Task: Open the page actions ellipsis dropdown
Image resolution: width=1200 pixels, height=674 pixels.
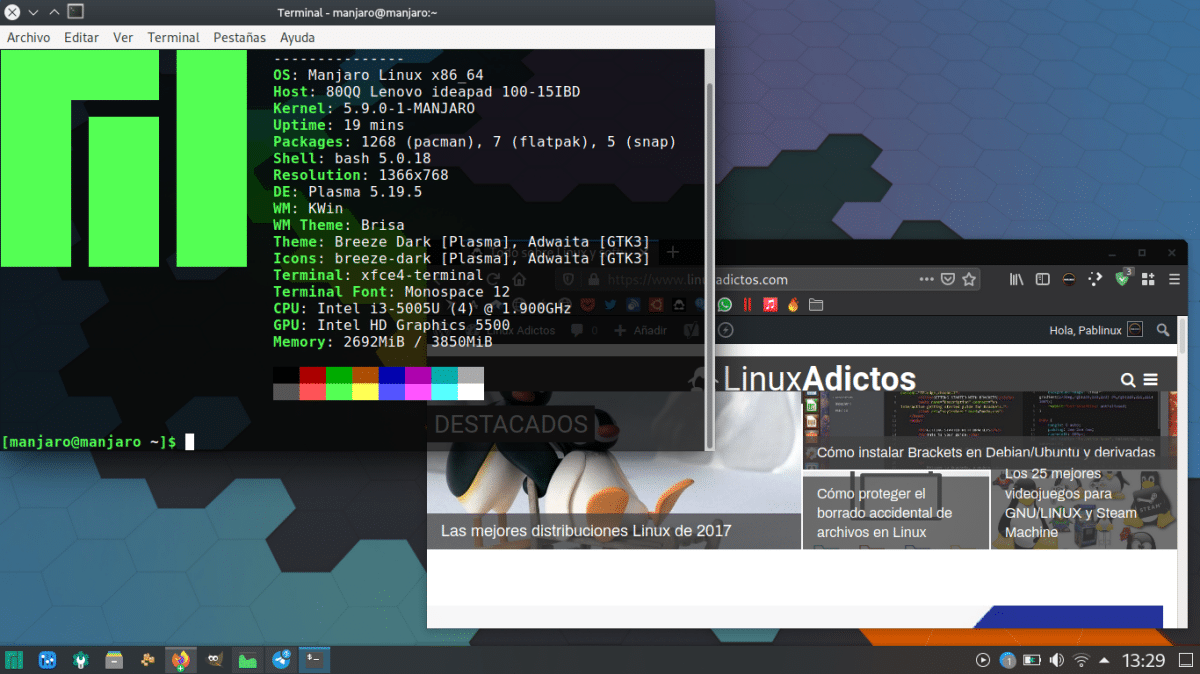Action: [926, 279]
